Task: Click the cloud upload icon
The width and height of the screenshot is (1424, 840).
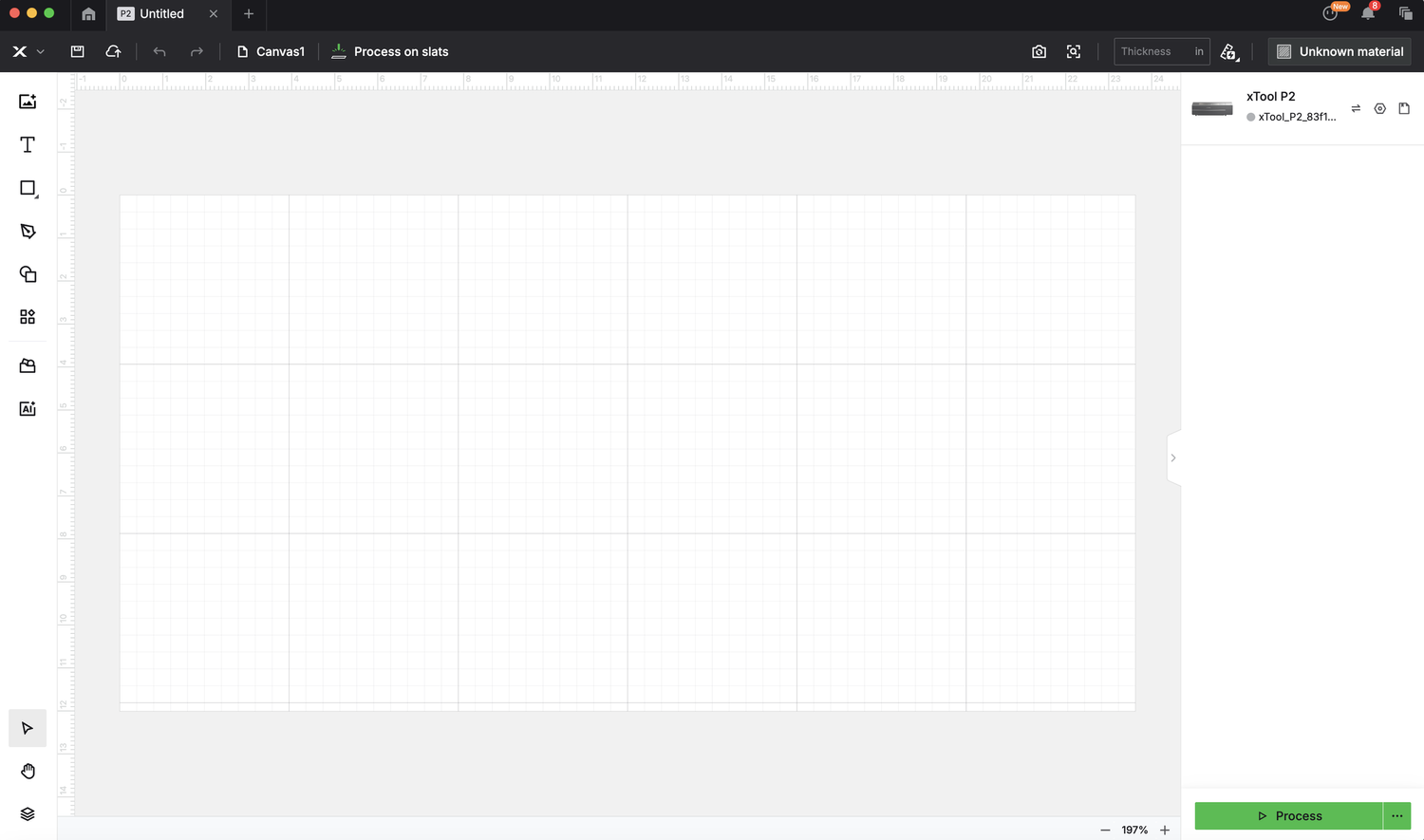Action: pyautogui.click(x=113, y=51)
